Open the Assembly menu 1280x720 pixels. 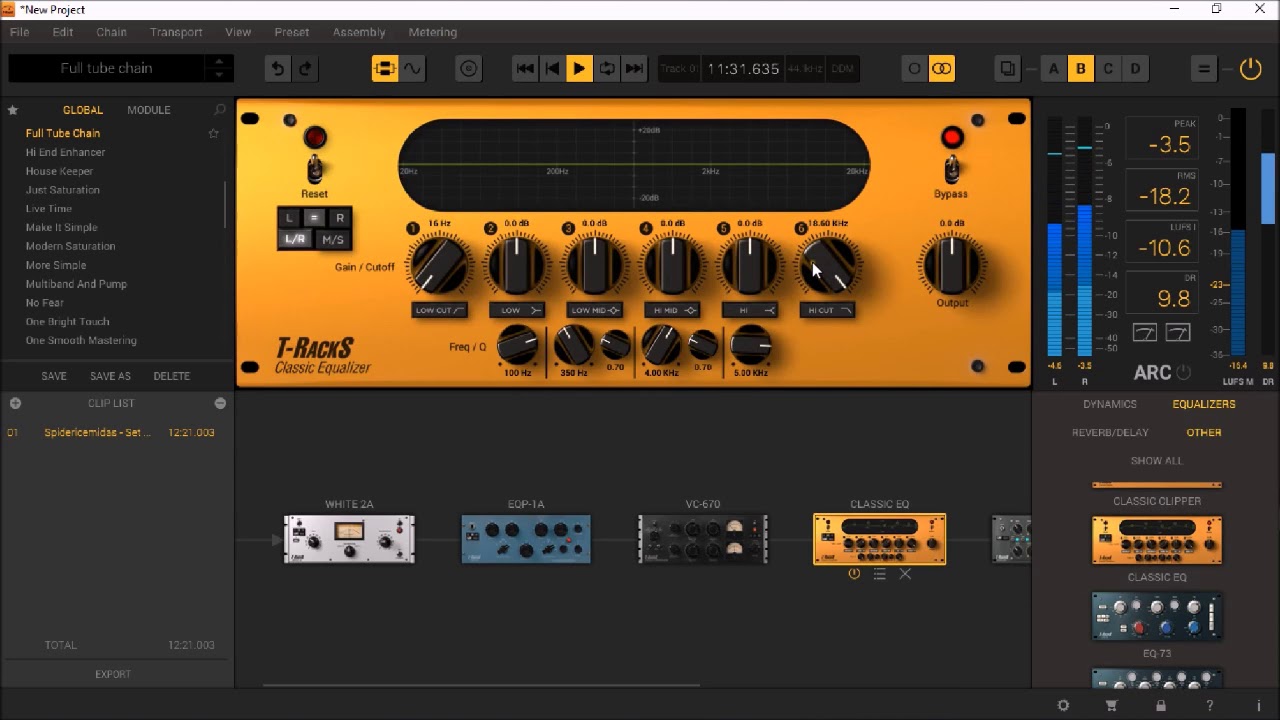pos(359,32)
